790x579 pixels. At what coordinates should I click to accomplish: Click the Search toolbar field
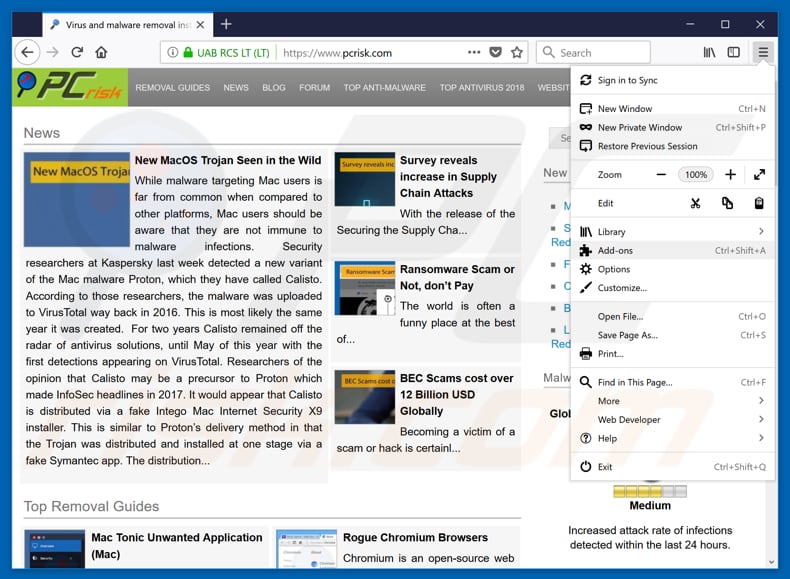pyautogui.click(x=594, y=52)
